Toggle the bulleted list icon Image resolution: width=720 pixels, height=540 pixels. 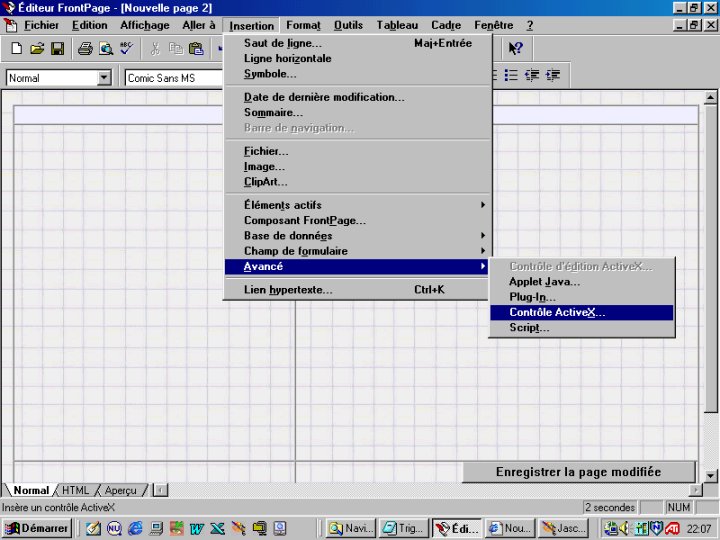click(x=511, y=75)
